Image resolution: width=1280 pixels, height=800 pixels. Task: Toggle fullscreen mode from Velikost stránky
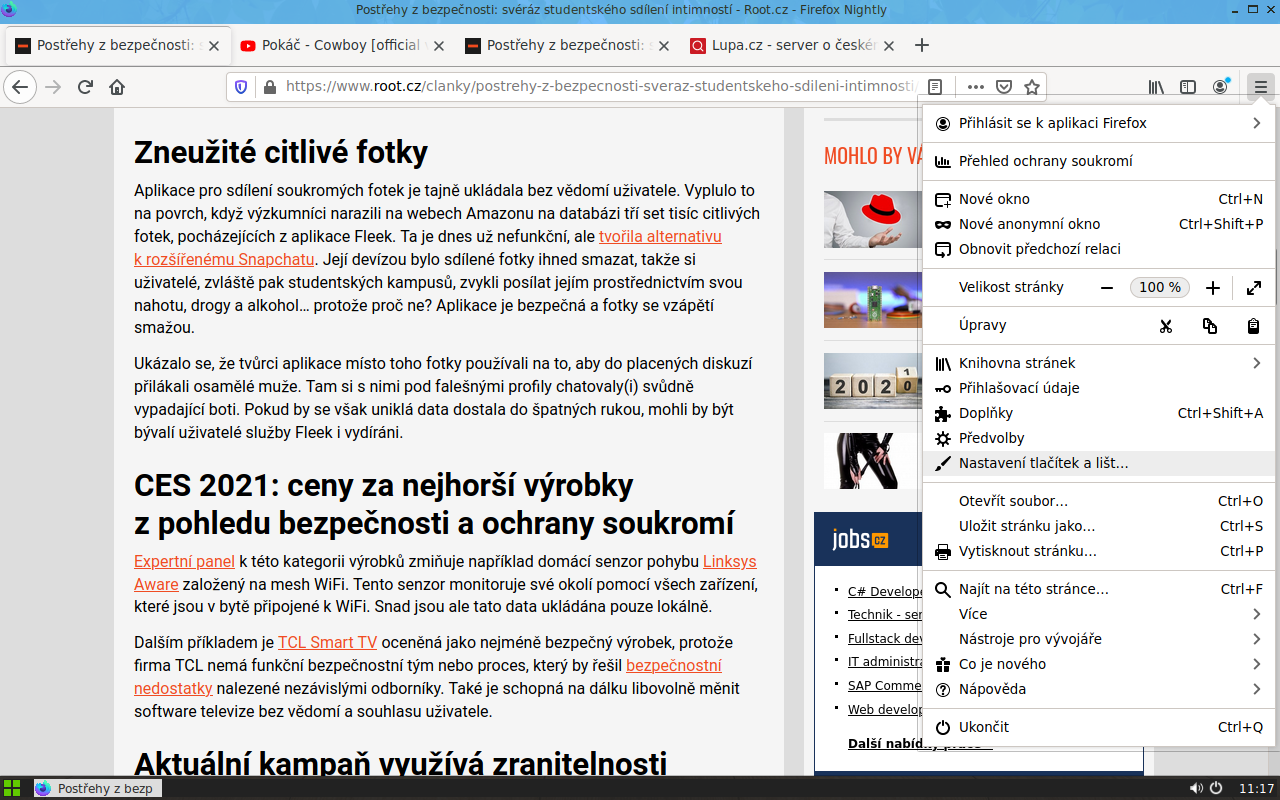click(1254, 287)
